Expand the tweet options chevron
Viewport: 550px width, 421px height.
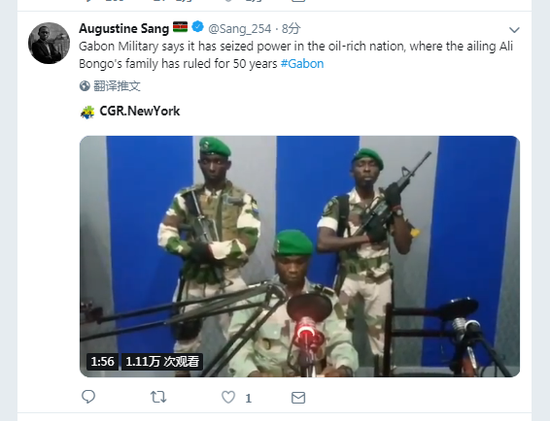[514, 30]
